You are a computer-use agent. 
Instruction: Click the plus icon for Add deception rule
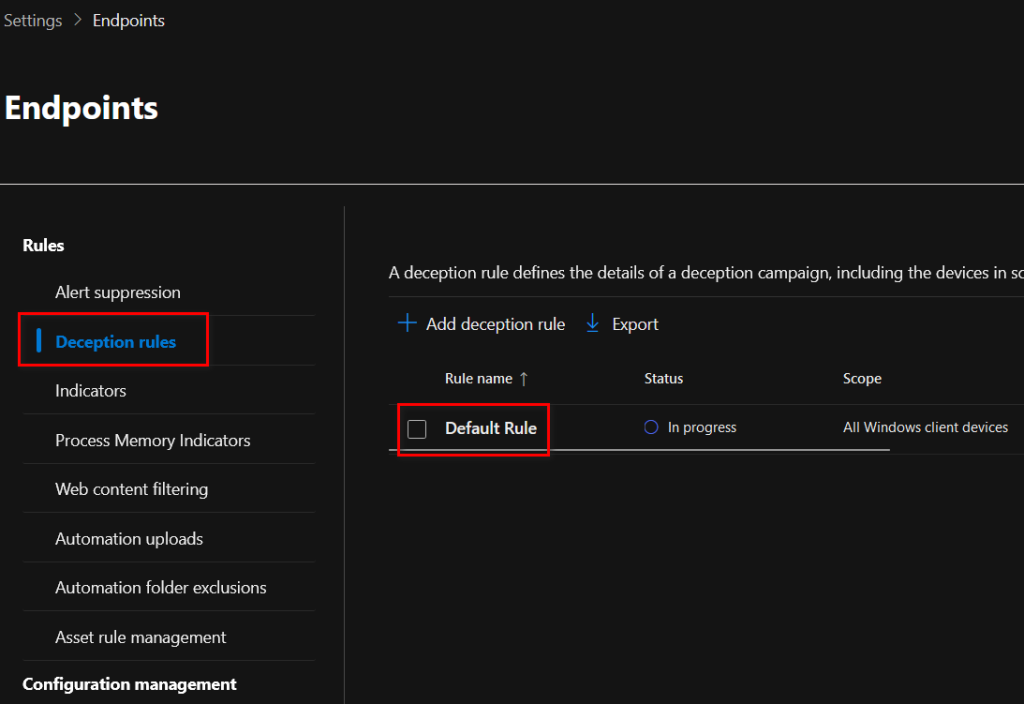[x=407, y=323]
